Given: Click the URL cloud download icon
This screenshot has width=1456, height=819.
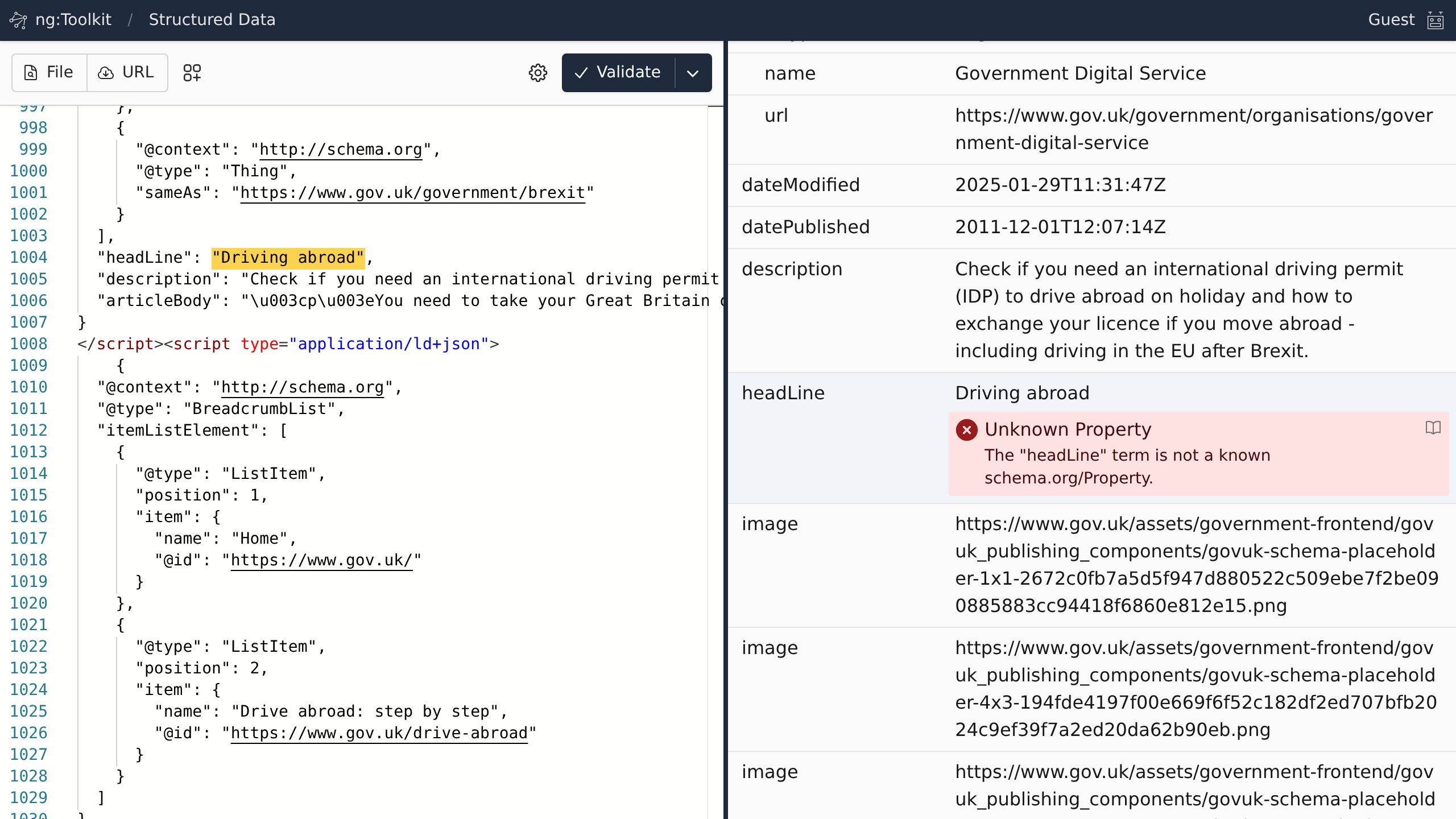Looking at the screenshot, I should 106,73.
